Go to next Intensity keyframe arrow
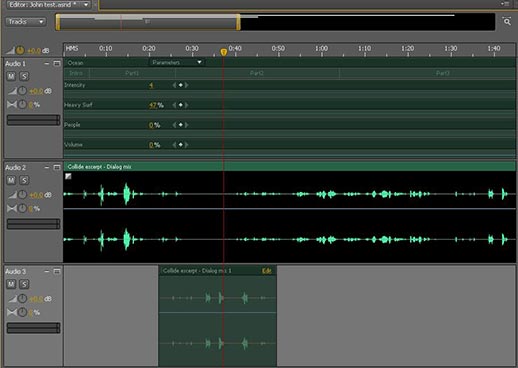The width and height of the screenshot is (518, 368). tap(187, 85)
